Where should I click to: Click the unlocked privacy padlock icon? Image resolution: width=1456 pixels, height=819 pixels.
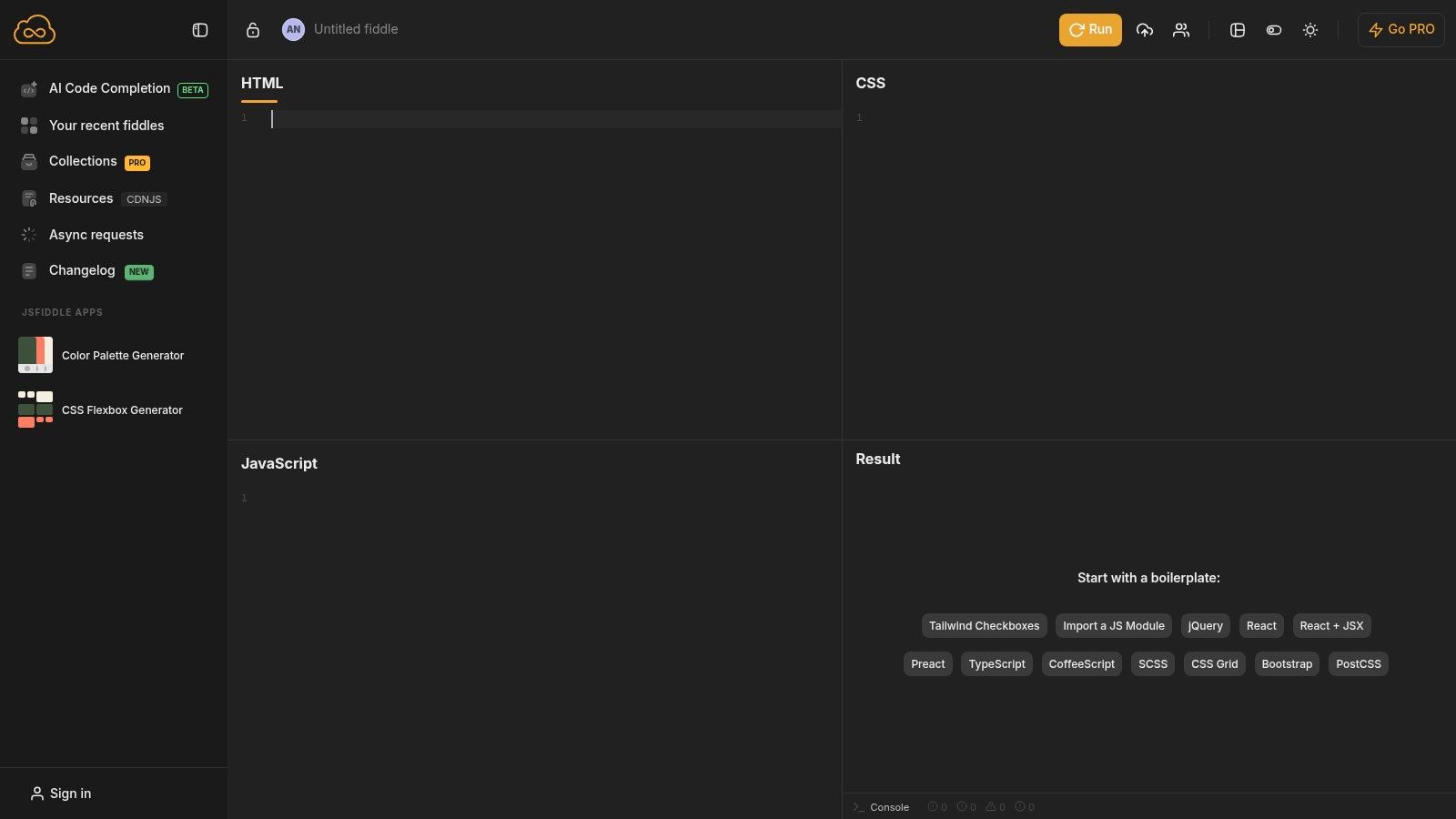(x=253, y=29)
